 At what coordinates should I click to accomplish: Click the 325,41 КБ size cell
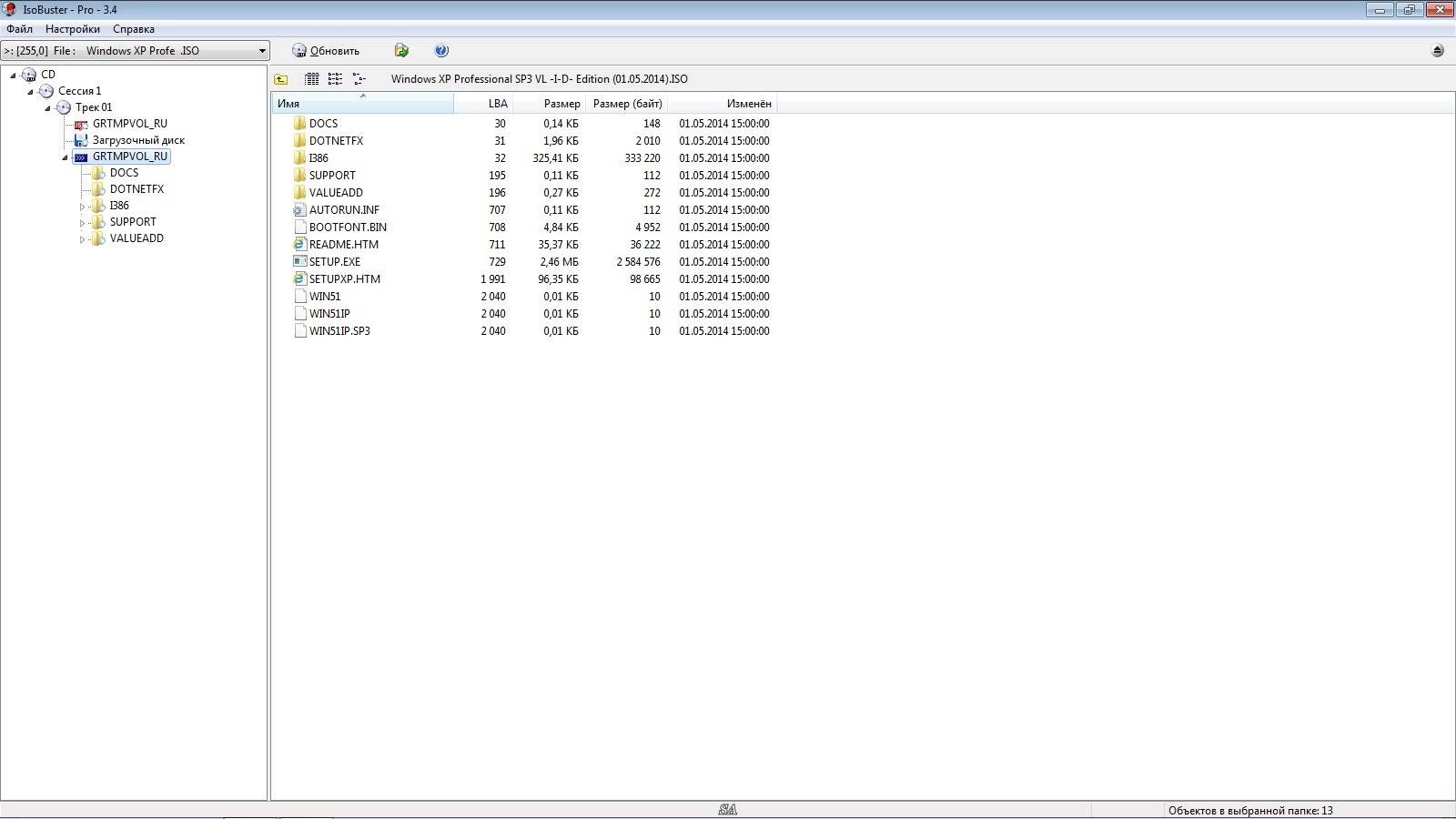point(555,158)
